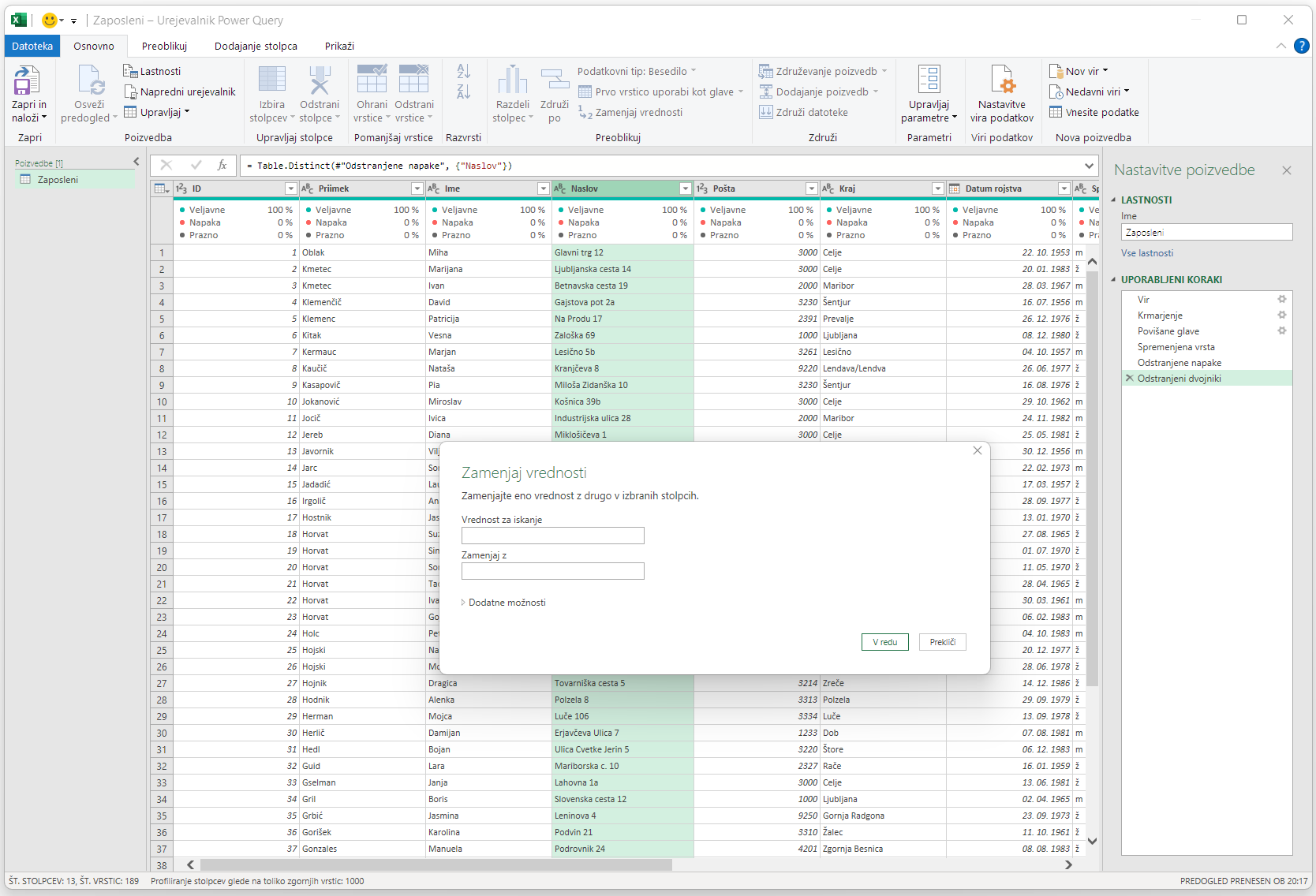Click Upravljaj parametre icon

929,80
